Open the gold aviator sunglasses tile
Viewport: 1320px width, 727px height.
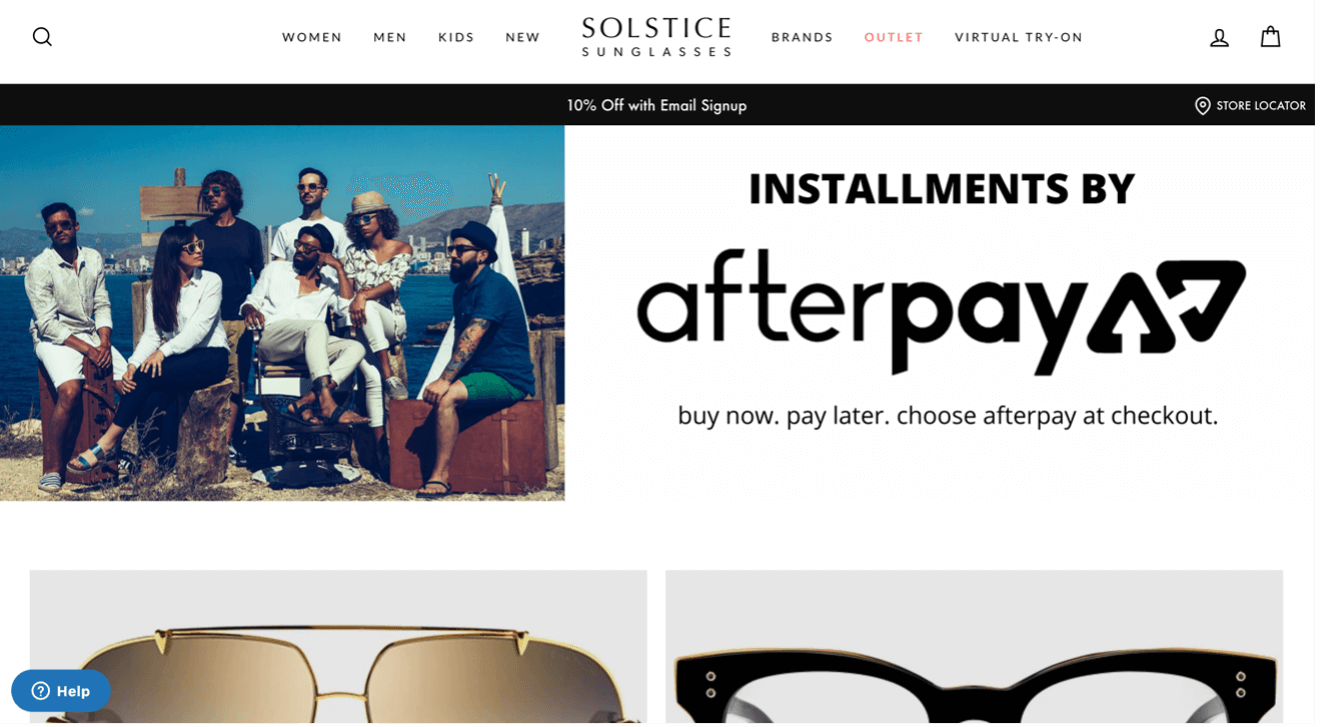click(338, 648)
